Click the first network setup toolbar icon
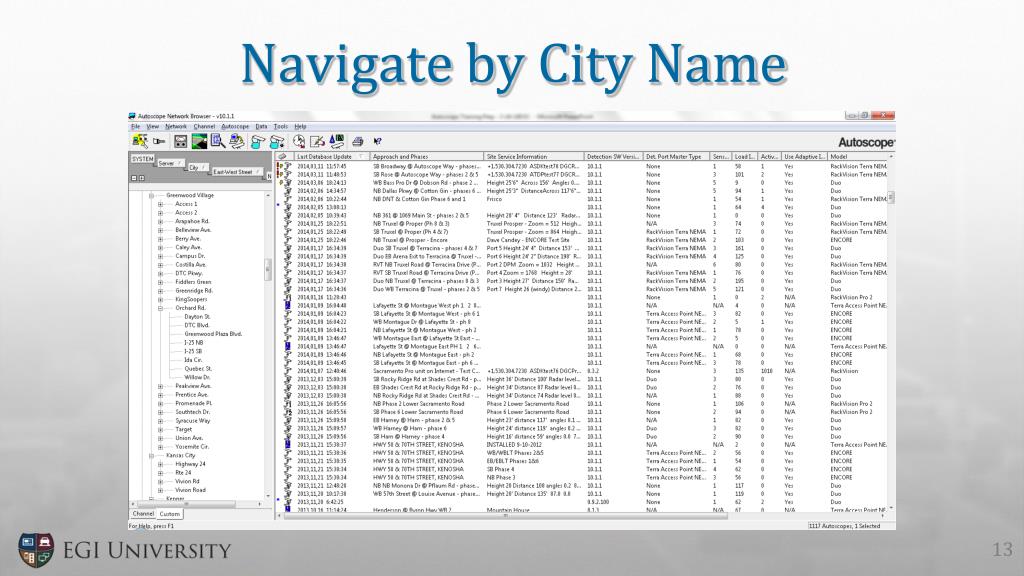This screenshot has width=1024, height=576. 140,141
